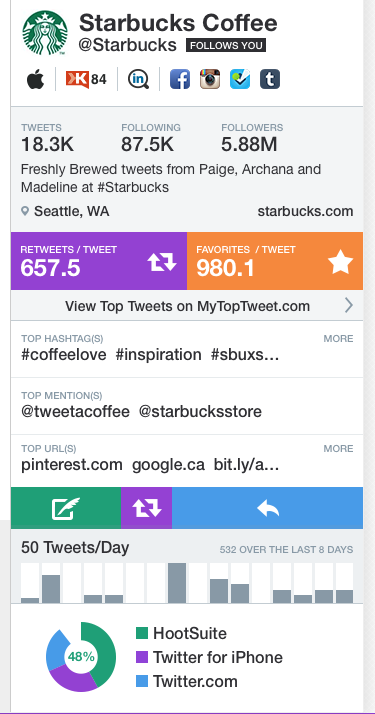375x714 pixels.
Task: Open the Facebook profile icon
Action: tap(180, 79)
